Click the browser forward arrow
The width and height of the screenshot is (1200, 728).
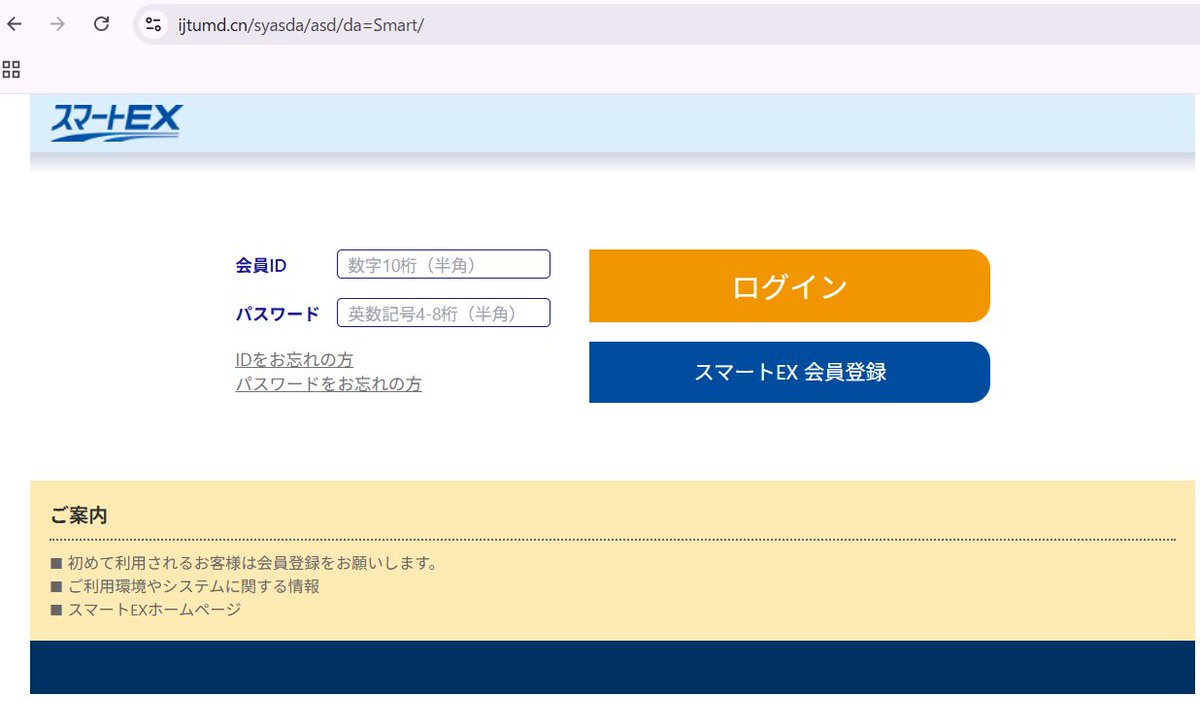[x=58, y=24]
